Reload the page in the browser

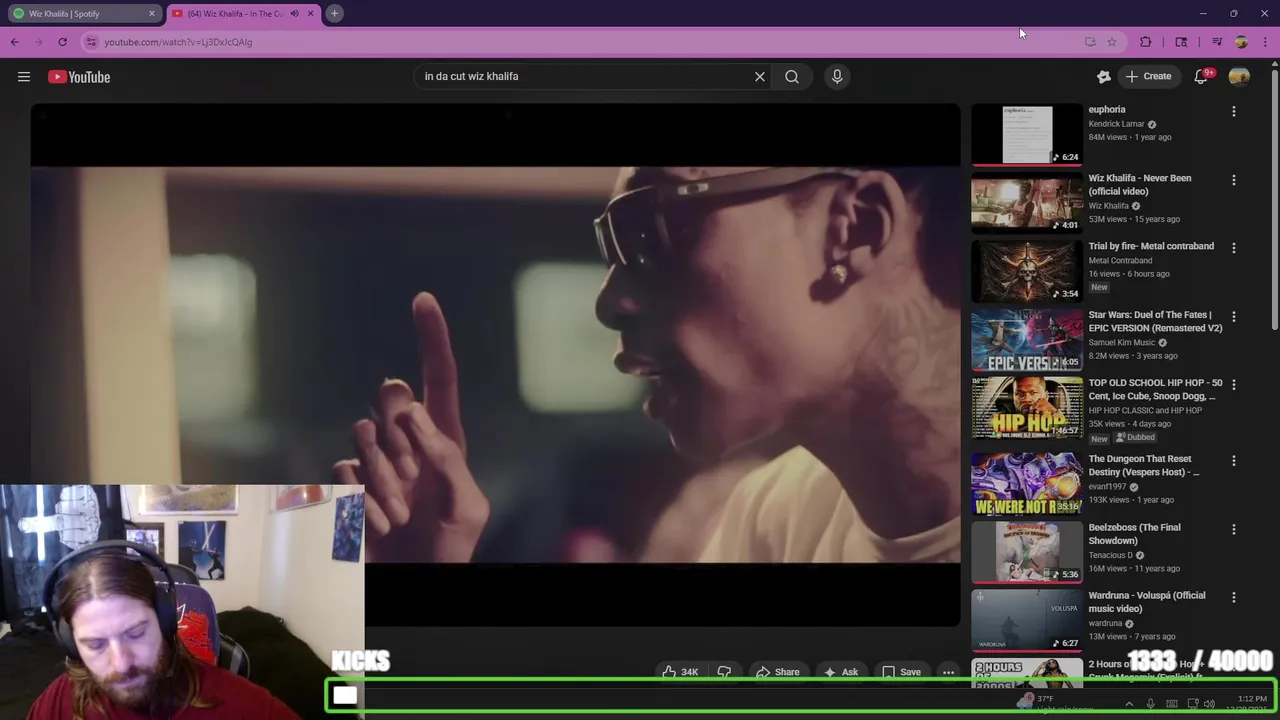pos(63,42)
